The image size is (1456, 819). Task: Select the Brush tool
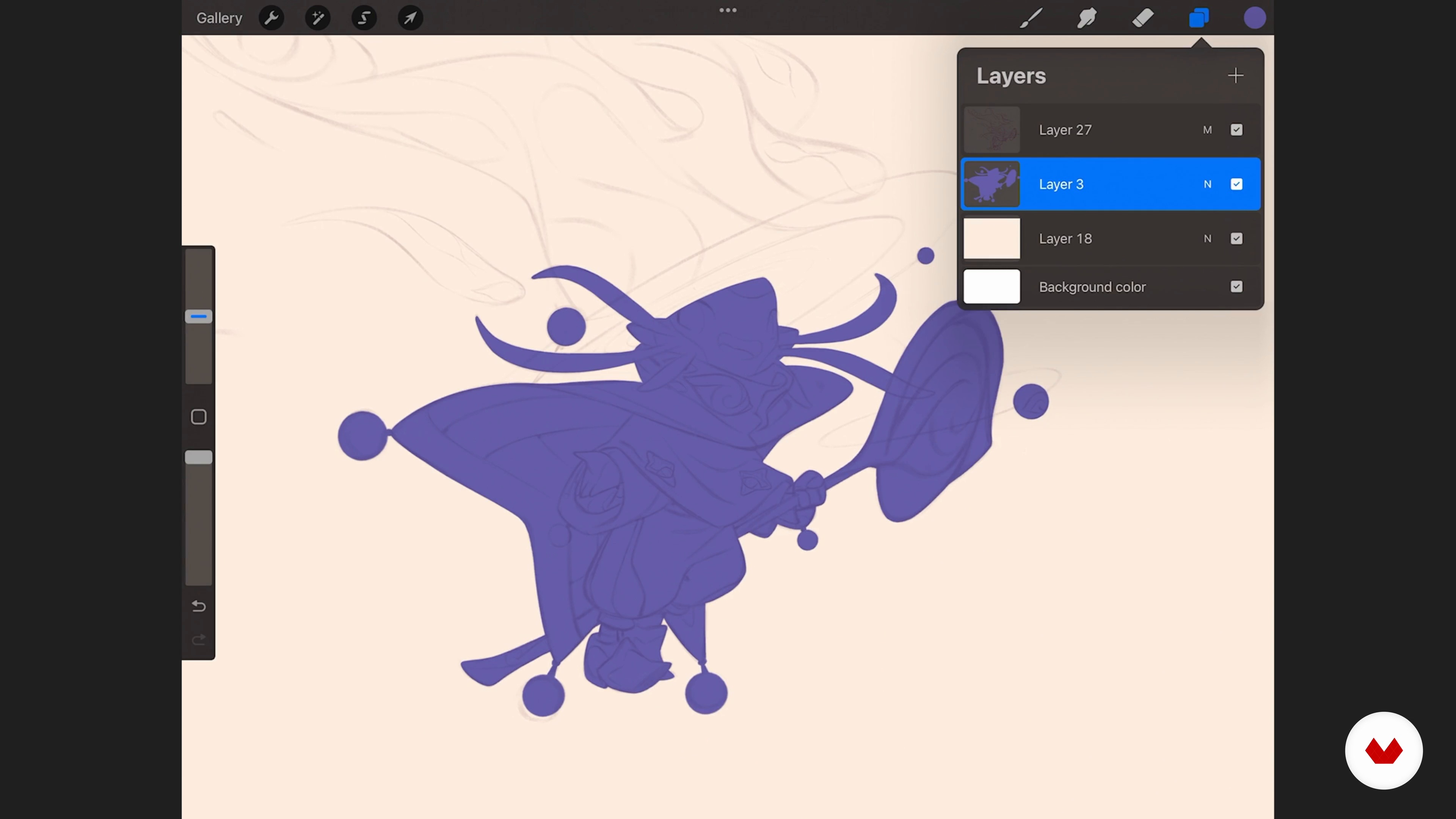(x=1031, y=18)
